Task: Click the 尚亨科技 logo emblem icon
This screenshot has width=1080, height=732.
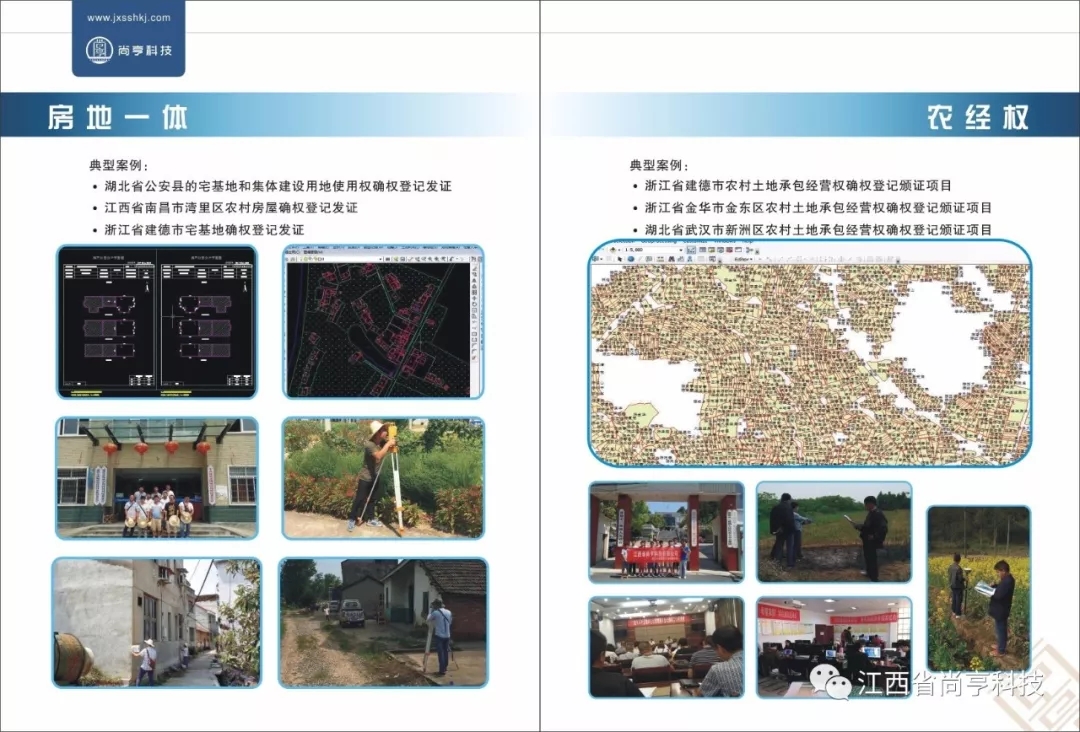Action: coord(98,48)
